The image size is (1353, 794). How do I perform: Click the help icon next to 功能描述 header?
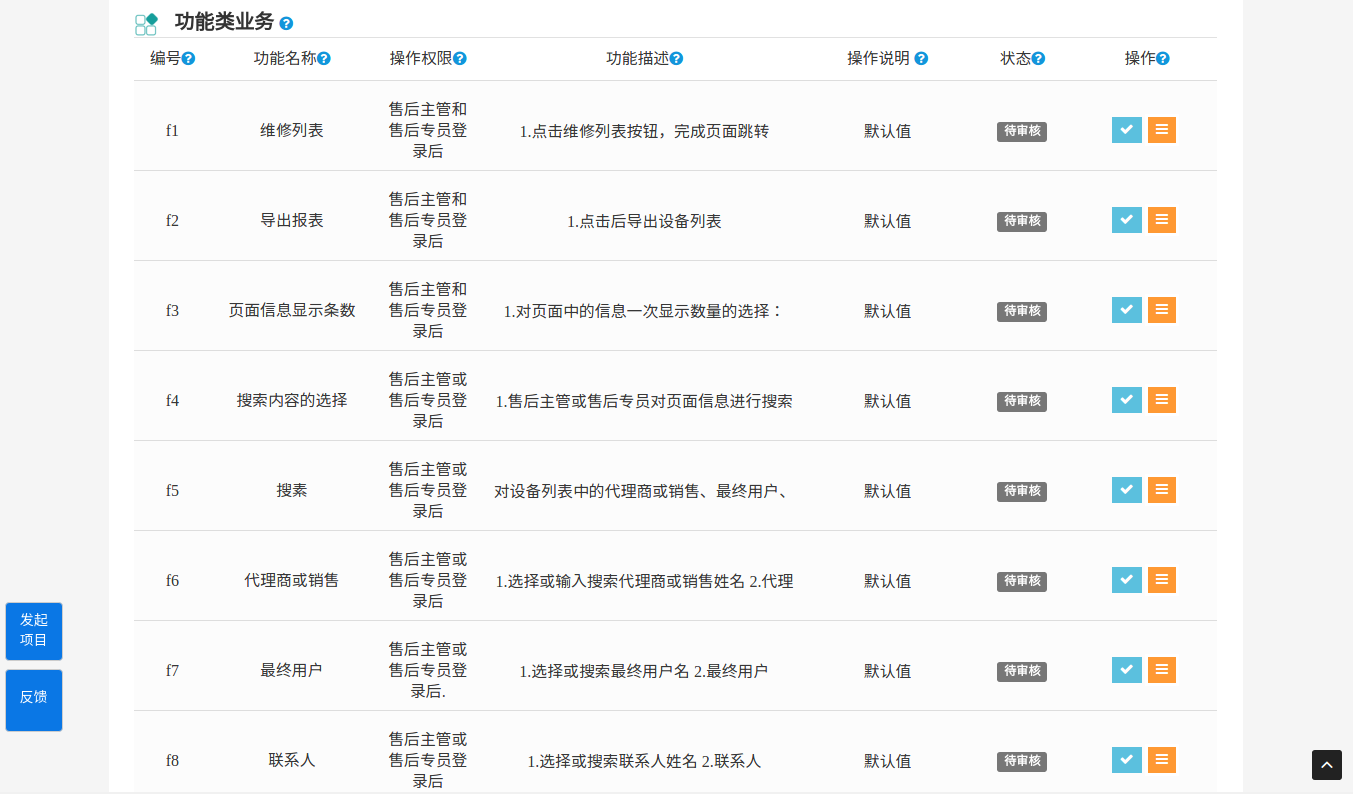click(676, 59)
